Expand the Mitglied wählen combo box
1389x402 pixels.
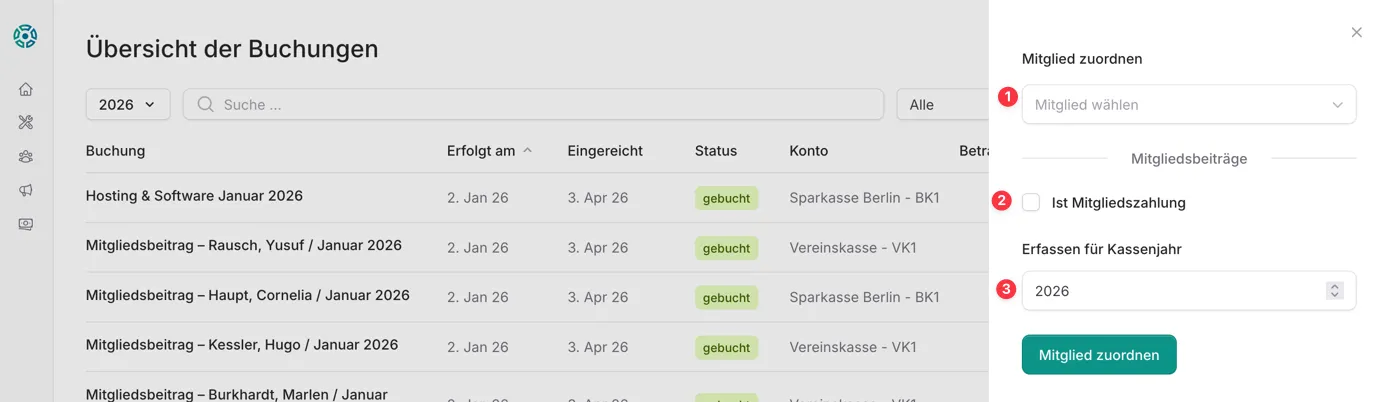(x=1188, y=104)
